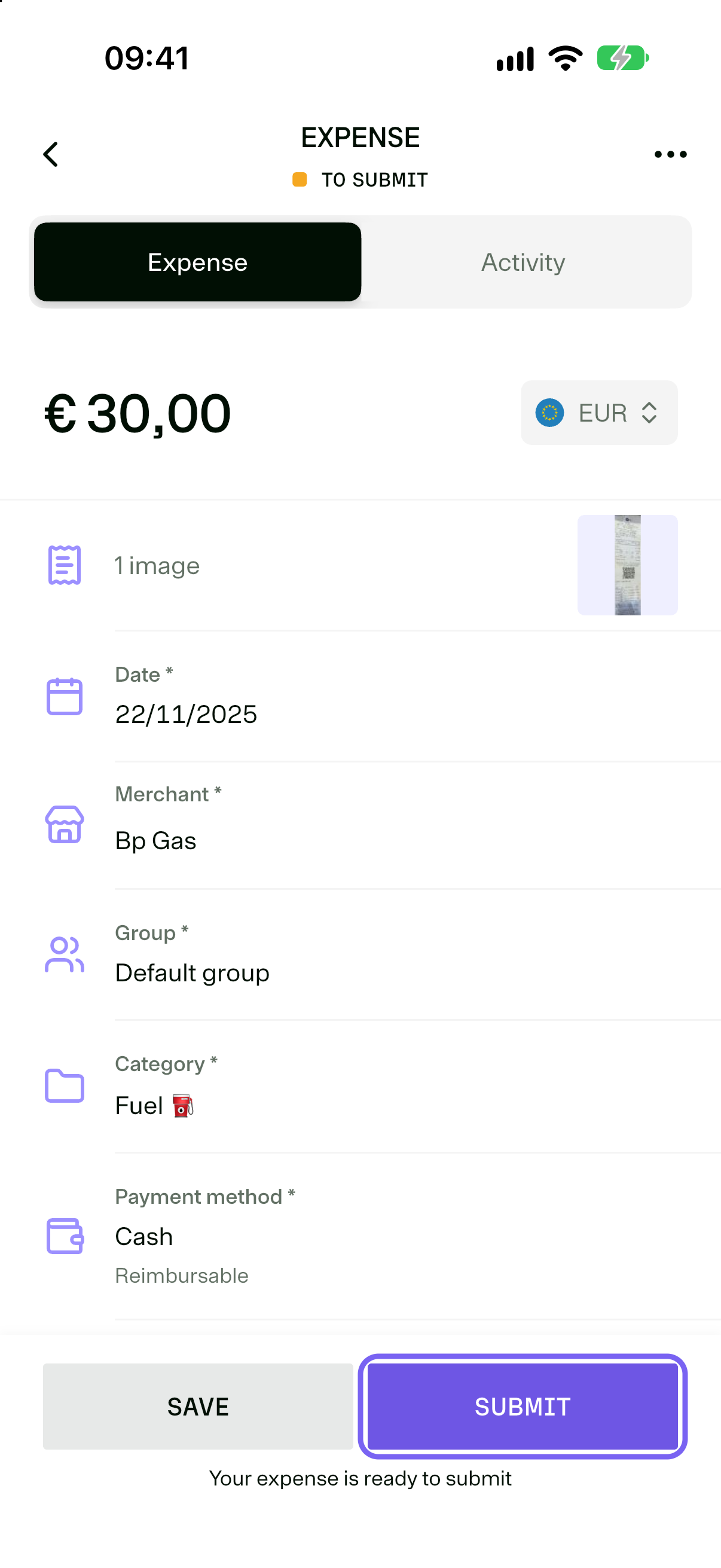The height and width of the screenshot is (1568, 721).
Task: Select the Expense tab
Action: pyautogui.click(x=198, y=263)
